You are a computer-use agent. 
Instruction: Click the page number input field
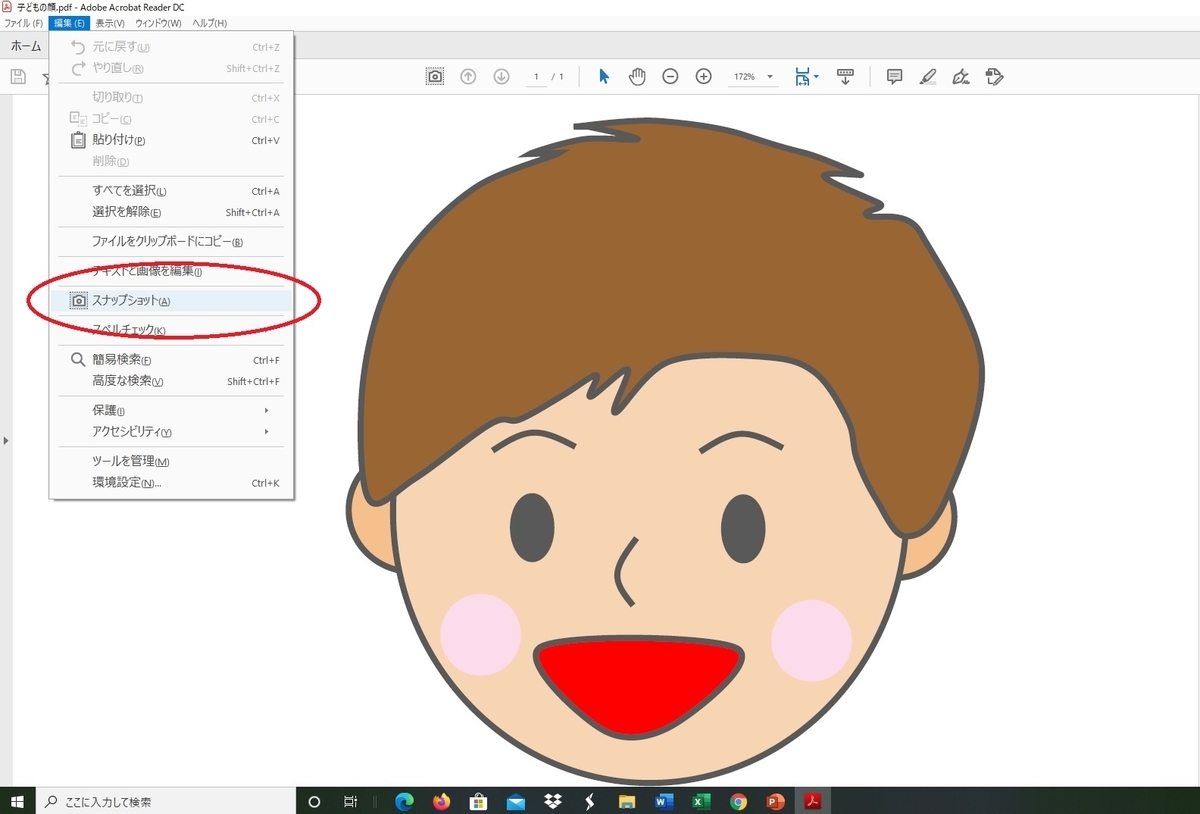536,77
